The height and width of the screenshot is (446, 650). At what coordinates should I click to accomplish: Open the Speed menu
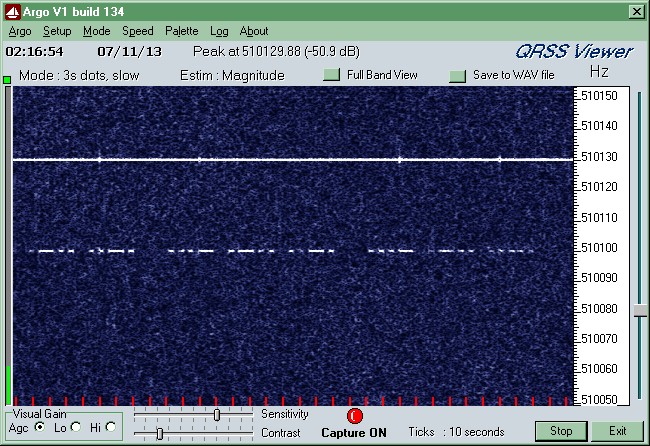point(138,31)
